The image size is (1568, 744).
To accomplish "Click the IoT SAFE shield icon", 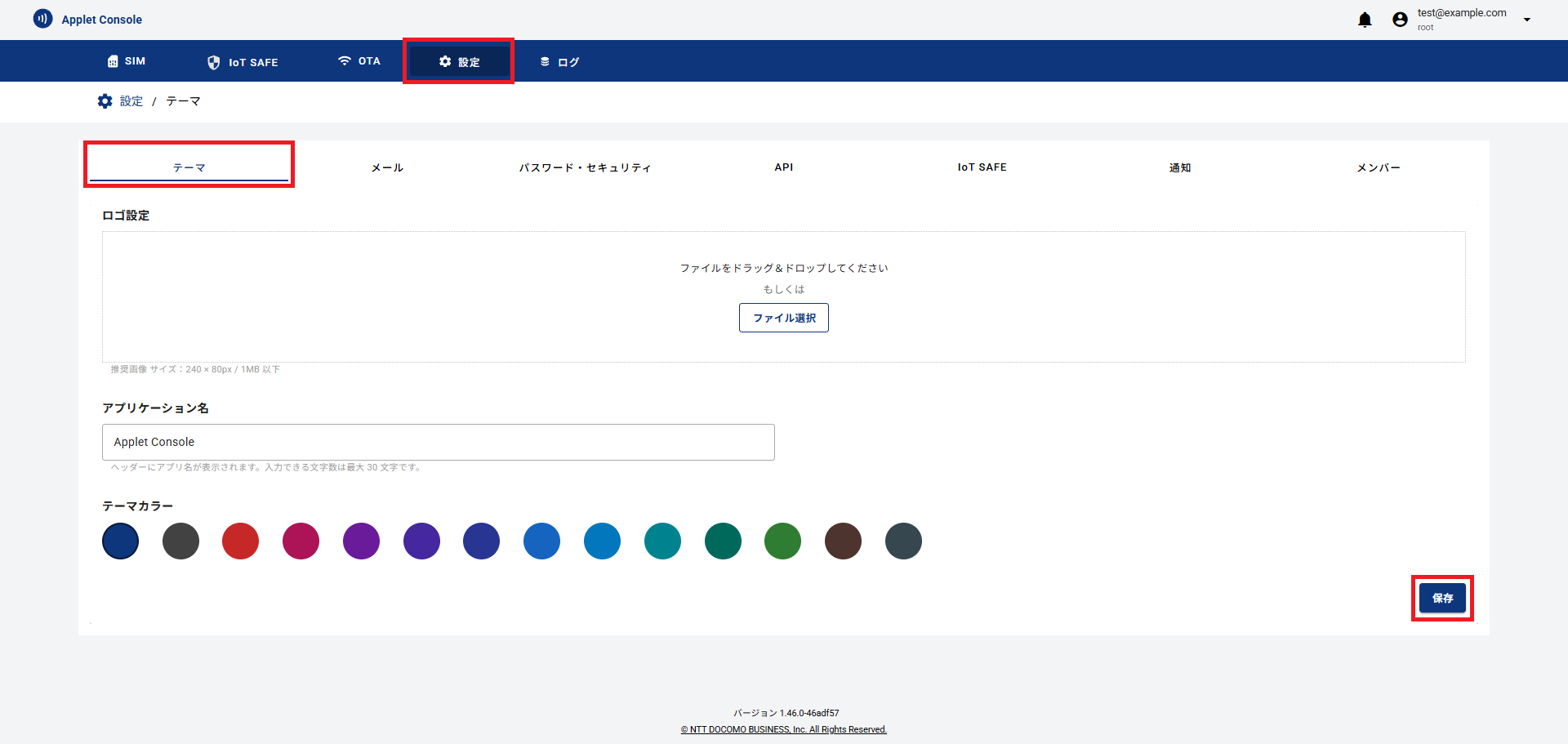I will point(214,62).
